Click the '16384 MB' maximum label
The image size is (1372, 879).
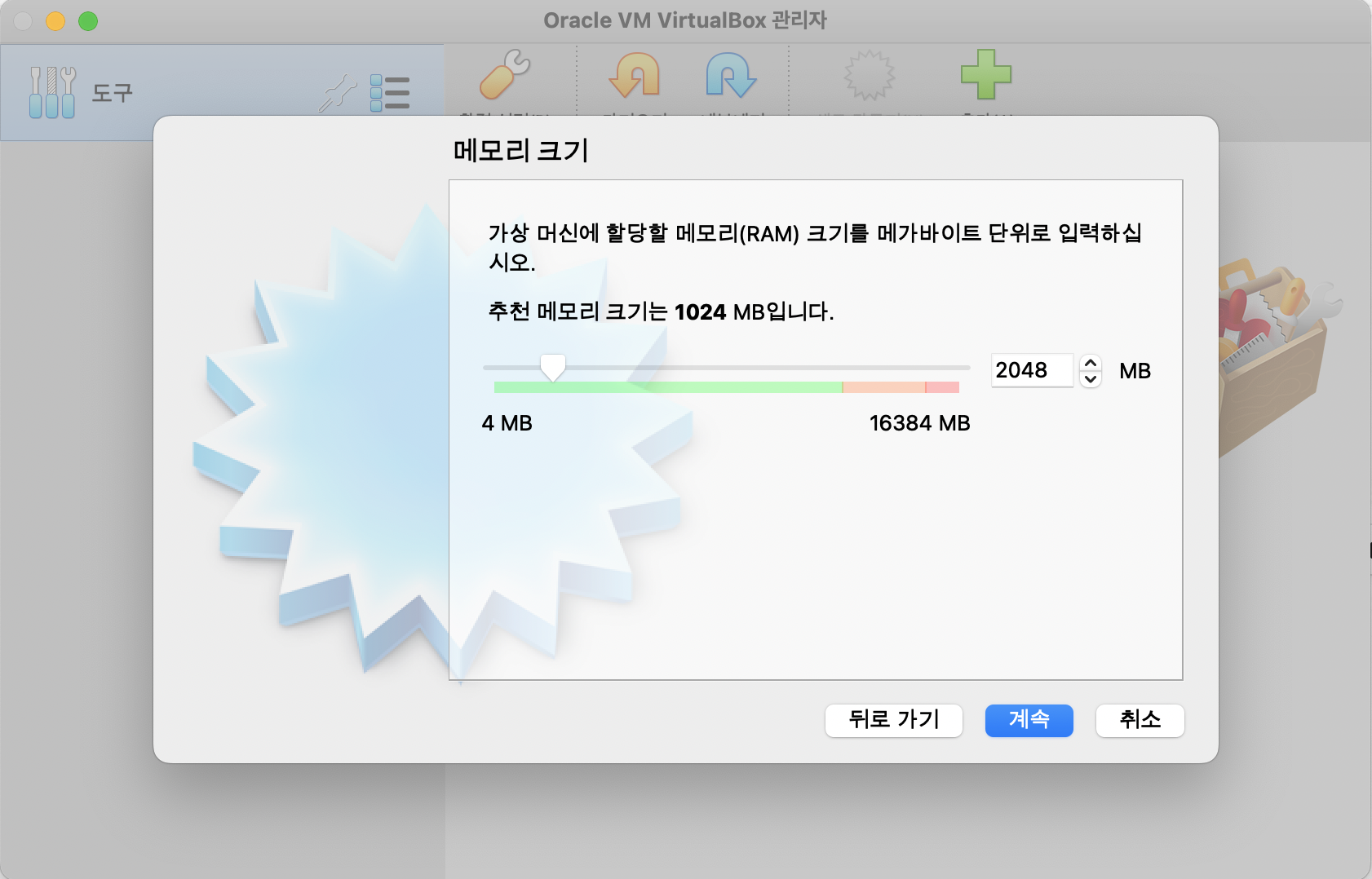[x=919, y=423]
